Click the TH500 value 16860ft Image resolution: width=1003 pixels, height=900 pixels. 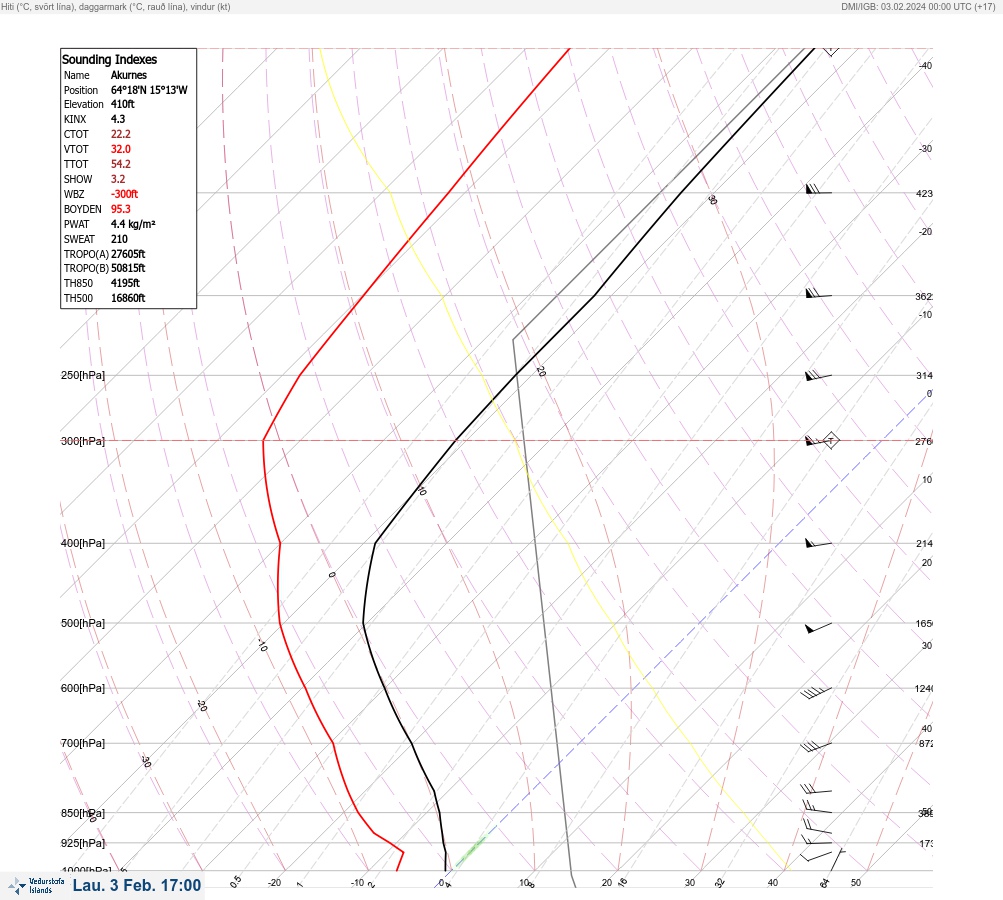[128, 298]
